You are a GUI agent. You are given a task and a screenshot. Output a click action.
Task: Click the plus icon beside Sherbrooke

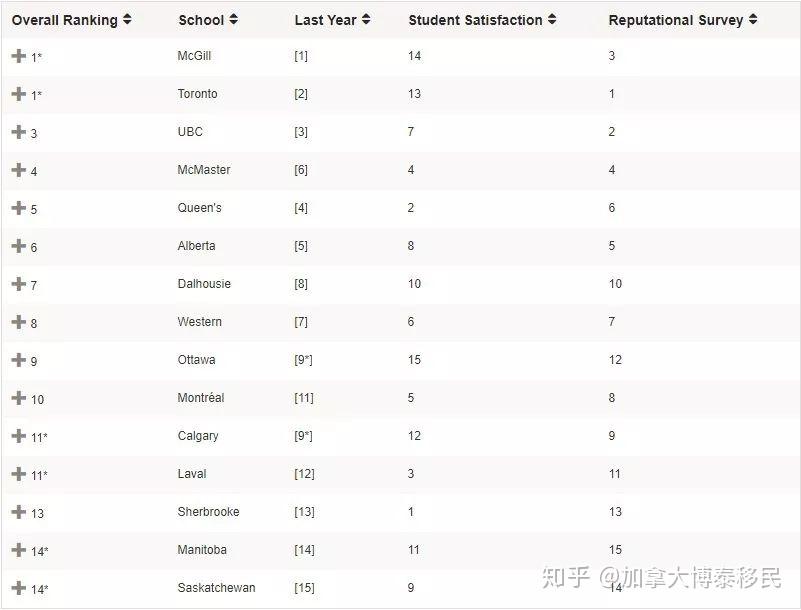click(x=18, y=512)
